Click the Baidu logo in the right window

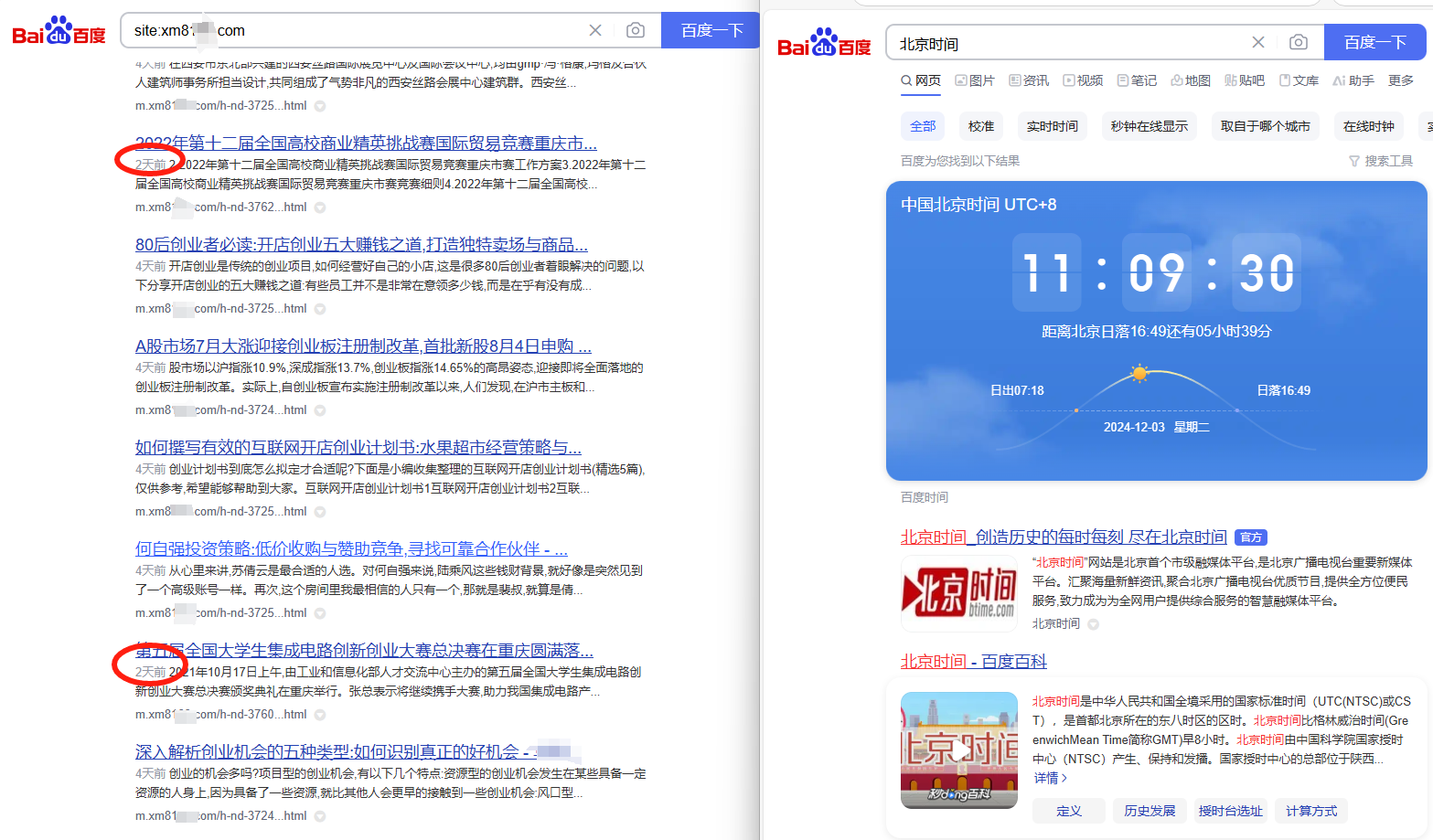coord(824,43)
